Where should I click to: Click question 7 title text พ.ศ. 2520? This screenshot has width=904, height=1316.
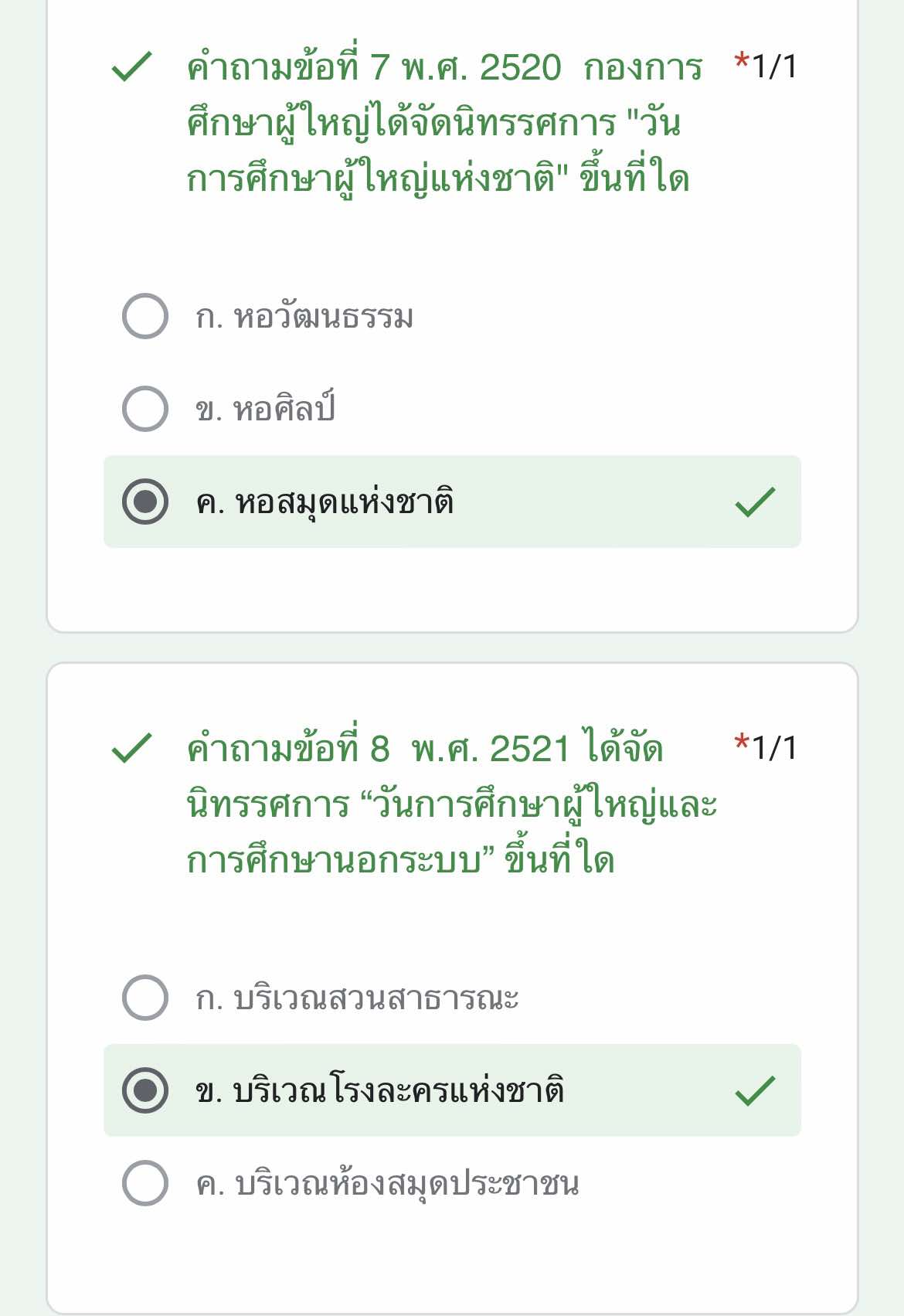481,68
